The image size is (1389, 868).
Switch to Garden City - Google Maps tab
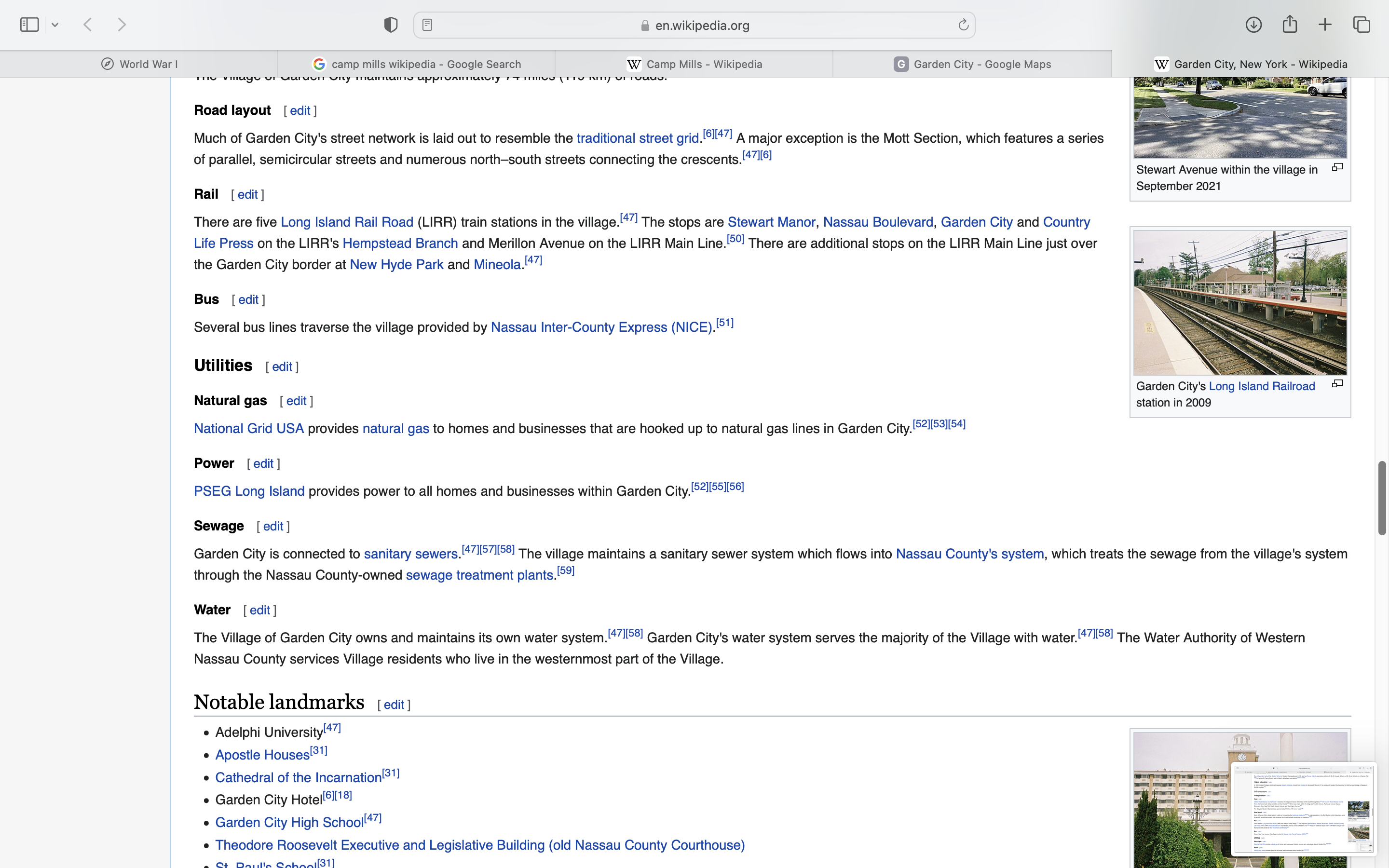[972, 64]
